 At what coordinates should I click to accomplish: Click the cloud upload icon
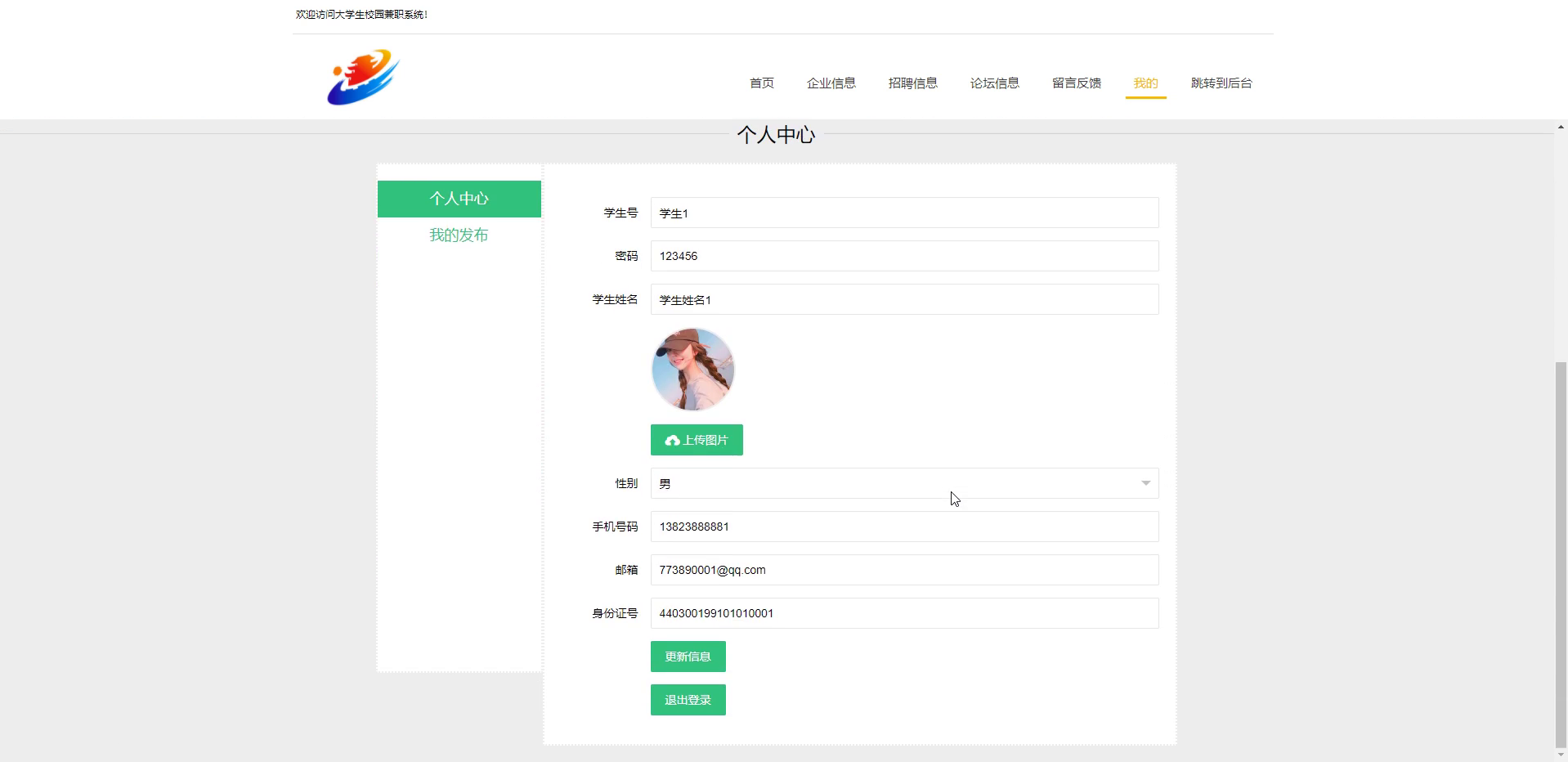[x=673, y=441]
